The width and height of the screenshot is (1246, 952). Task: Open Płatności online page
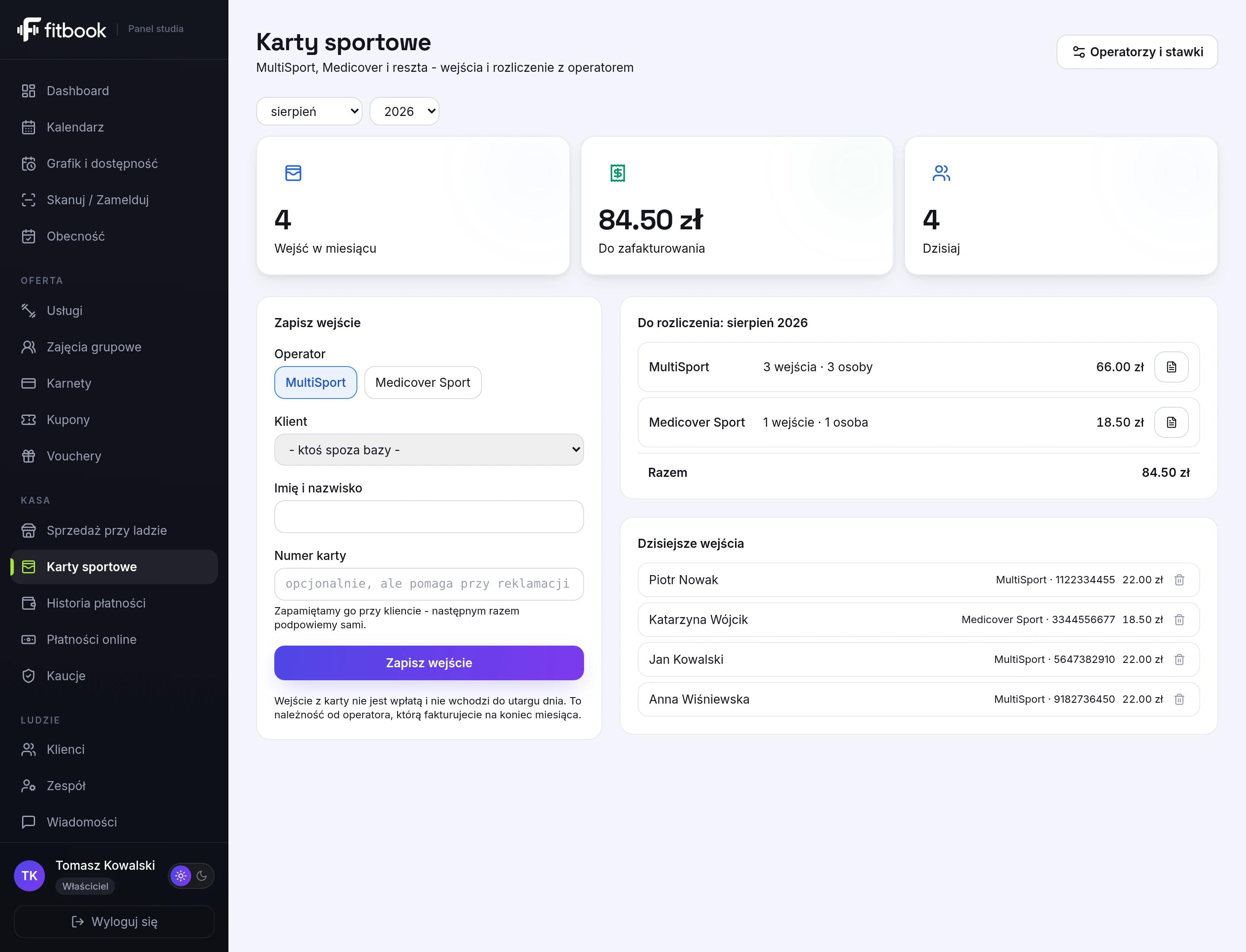[x=115, y=639]
